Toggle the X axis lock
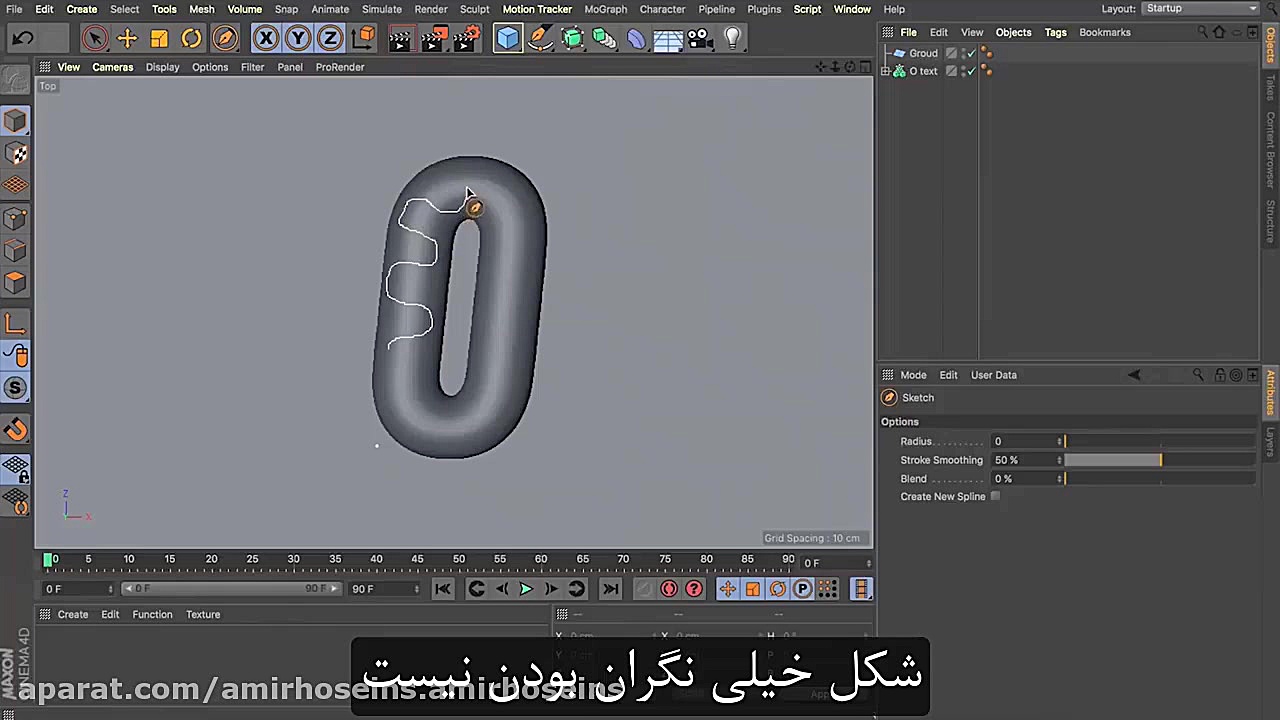The image size is (1280, 720). (265, 38)
